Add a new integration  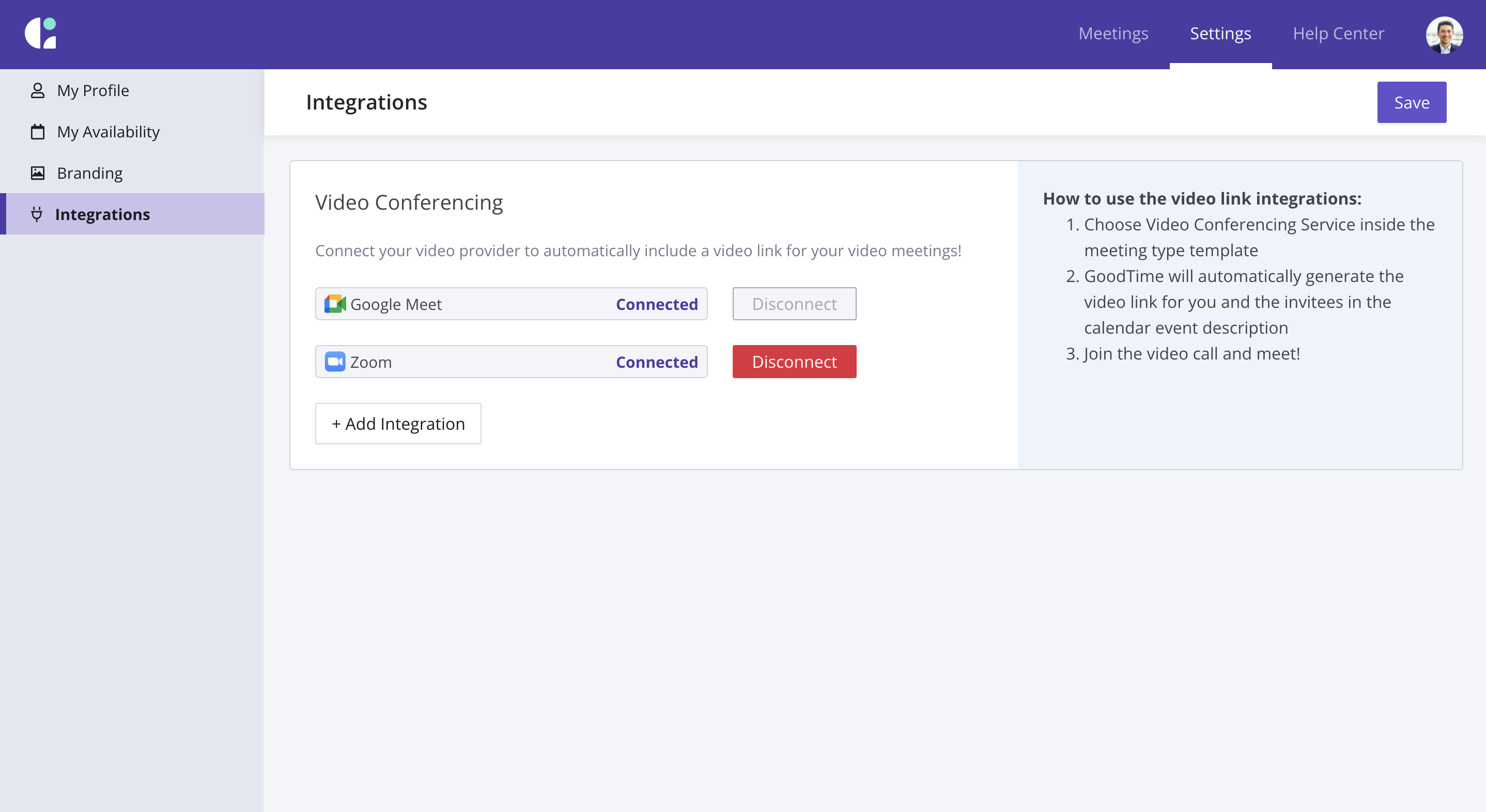click(x=398, y=424)
